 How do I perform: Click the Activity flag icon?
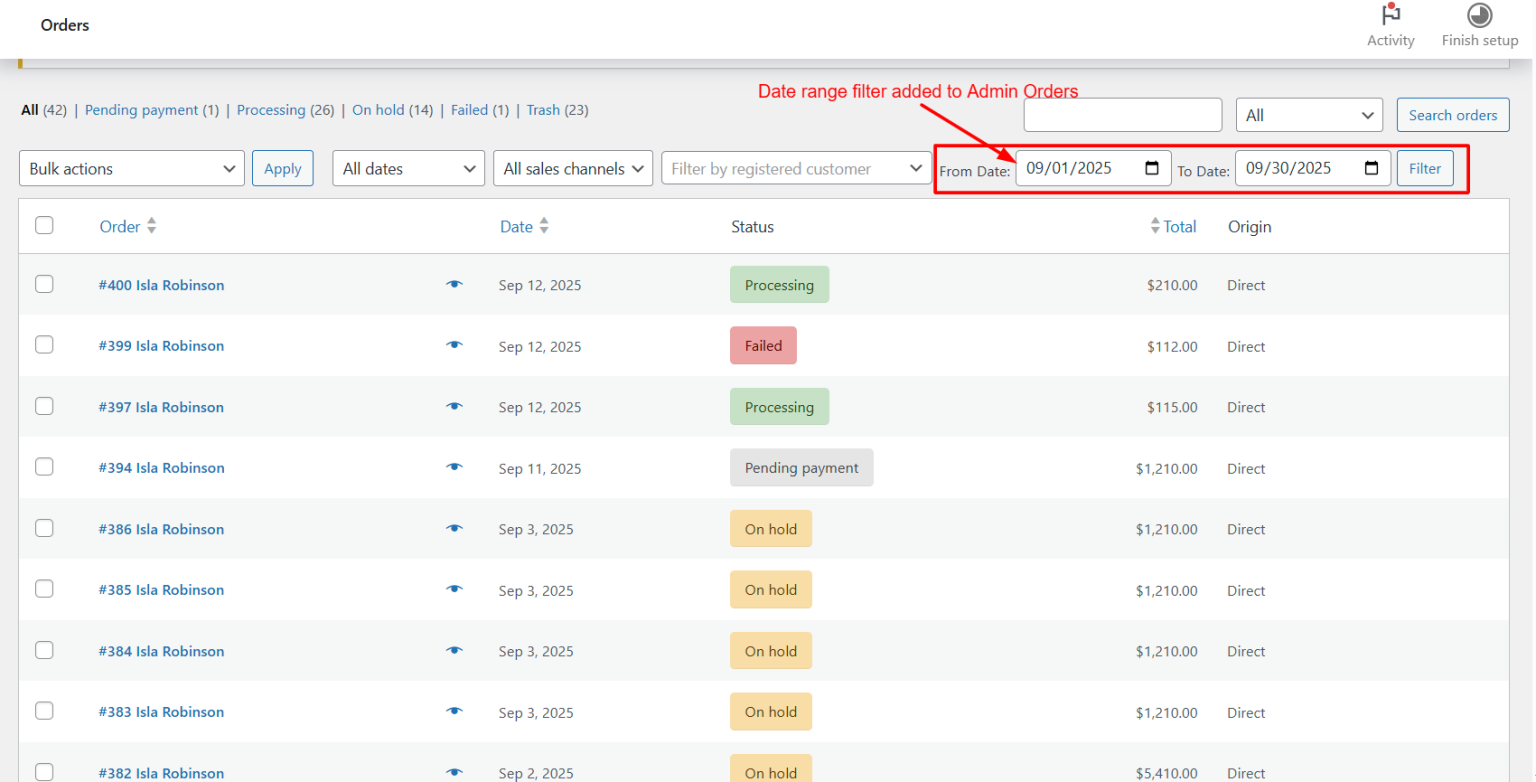(x=1390, y=16)
